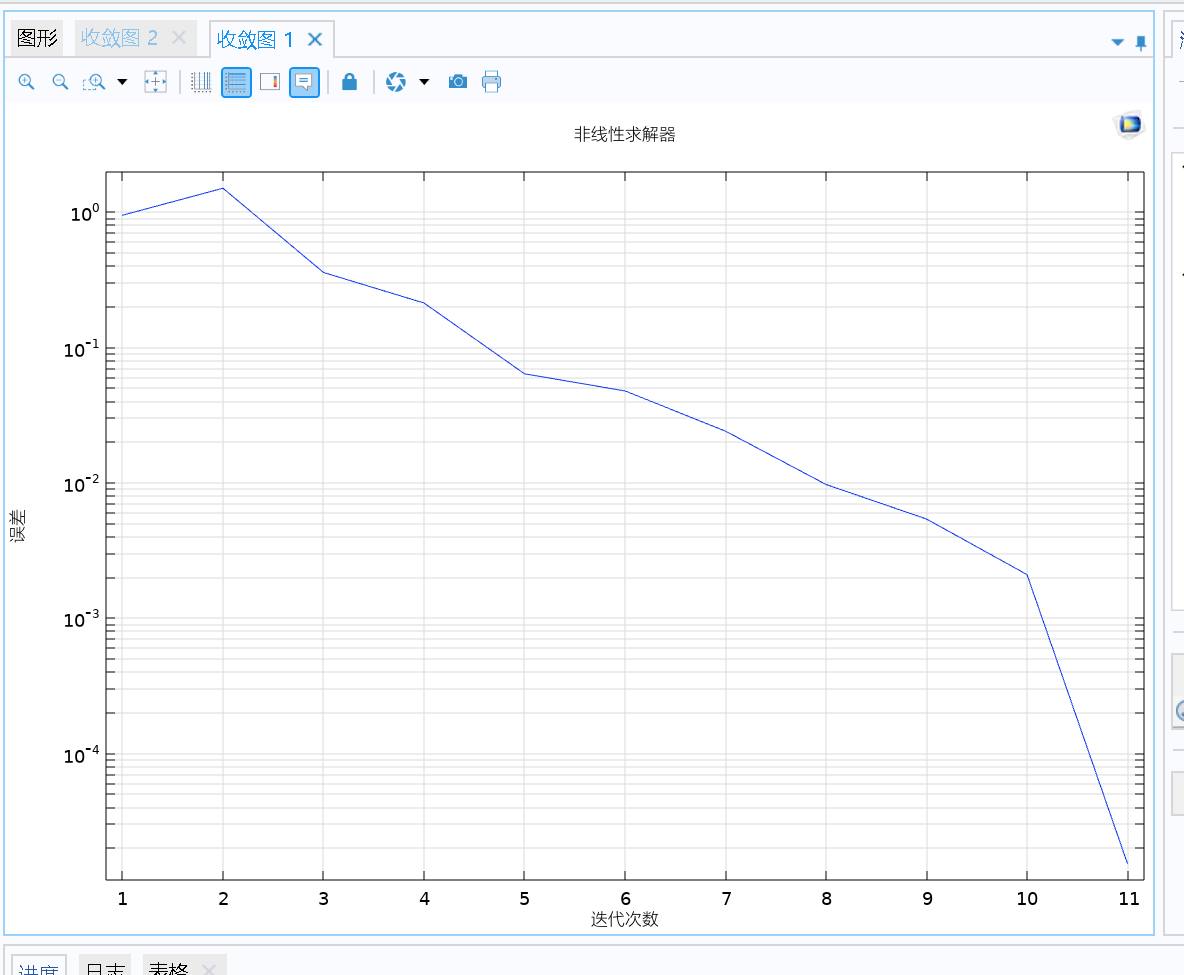Pin the graphics window with pin icon
This screenshot has height=975, width=1184.
[1141, 42]
